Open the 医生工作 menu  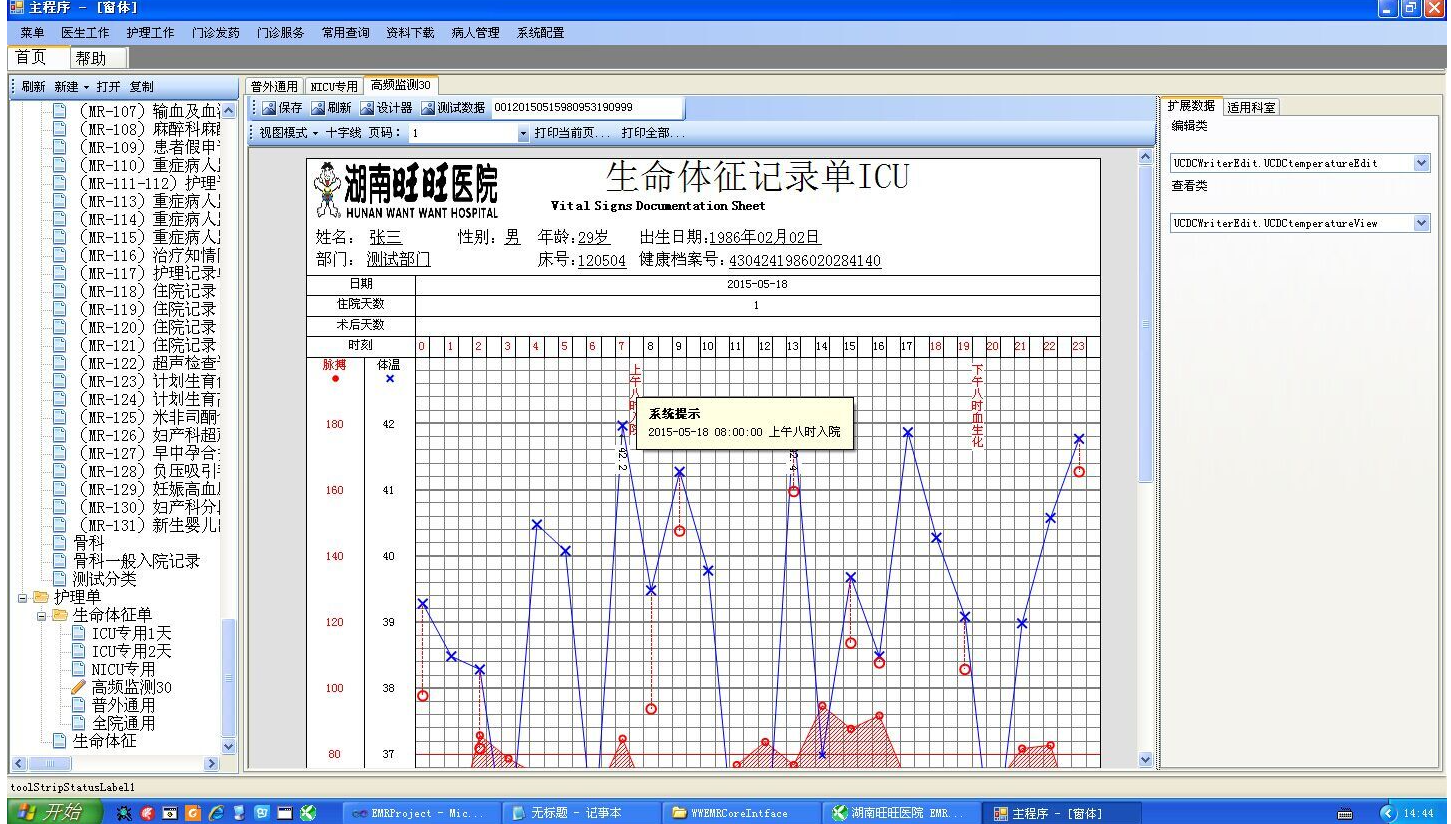(85, 33)
